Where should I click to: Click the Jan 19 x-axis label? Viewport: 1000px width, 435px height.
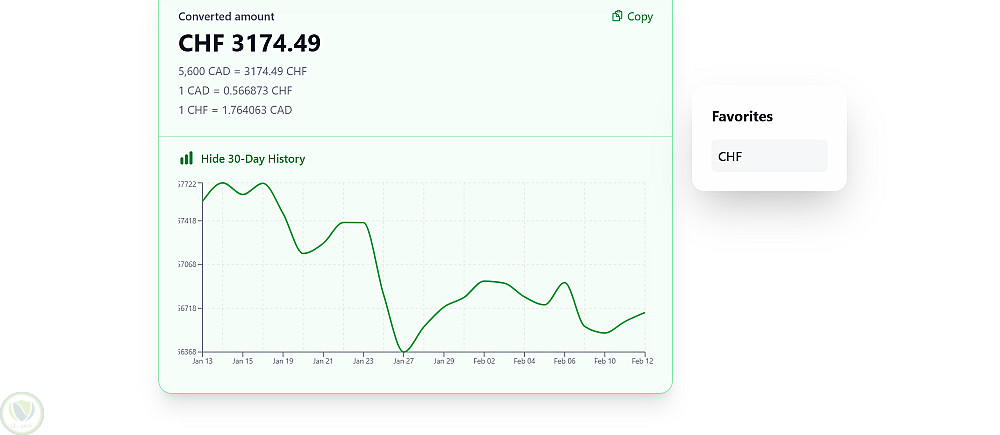click(x=283, y=361)
